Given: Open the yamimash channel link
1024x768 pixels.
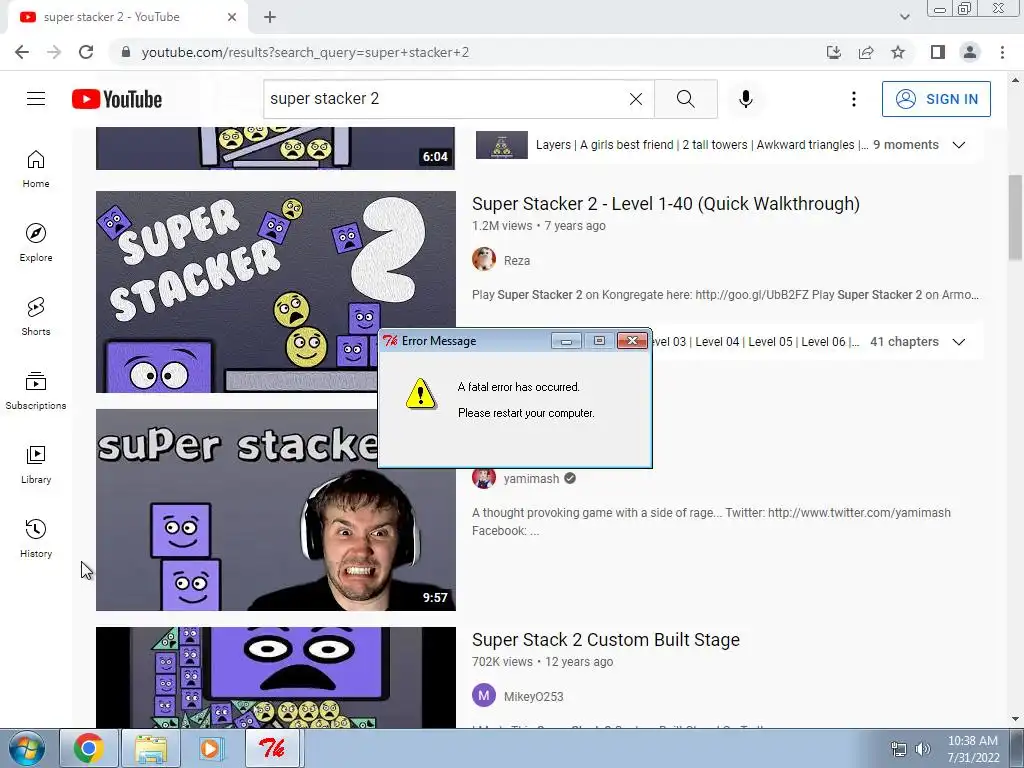Looking at the screenshot, I should pyautogui.click(x=531, y=479).
